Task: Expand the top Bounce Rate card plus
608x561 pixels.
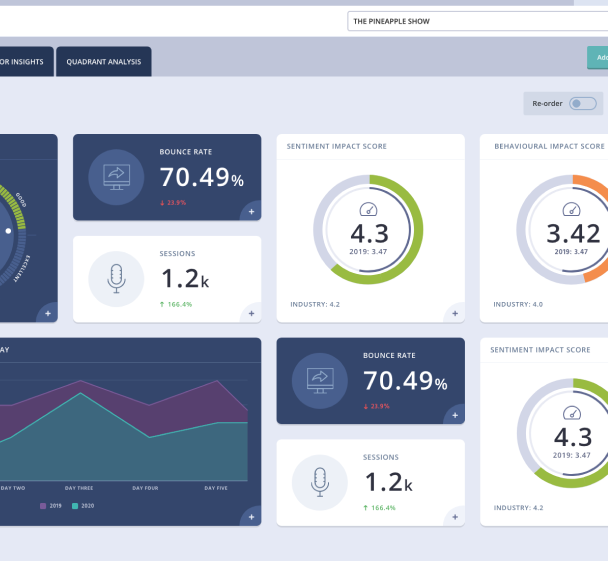Action: pos(251,211)
